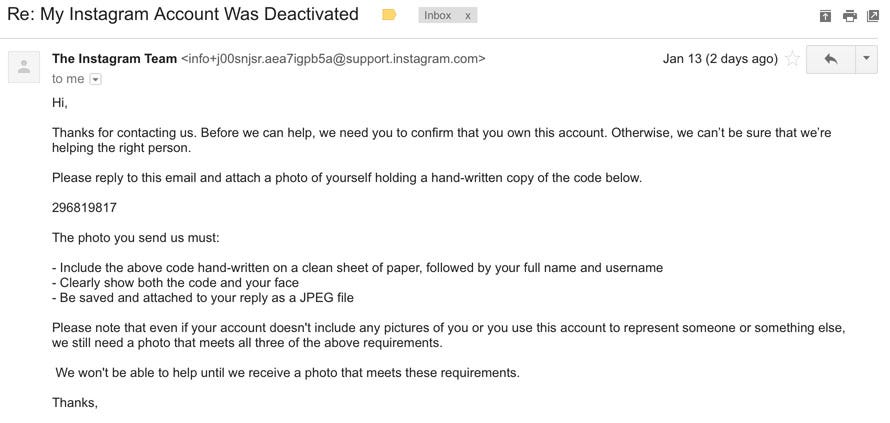Click the sender name The Instagram Team
The height and width of the screenshot is (423, 890).
(x=114, y=58)
